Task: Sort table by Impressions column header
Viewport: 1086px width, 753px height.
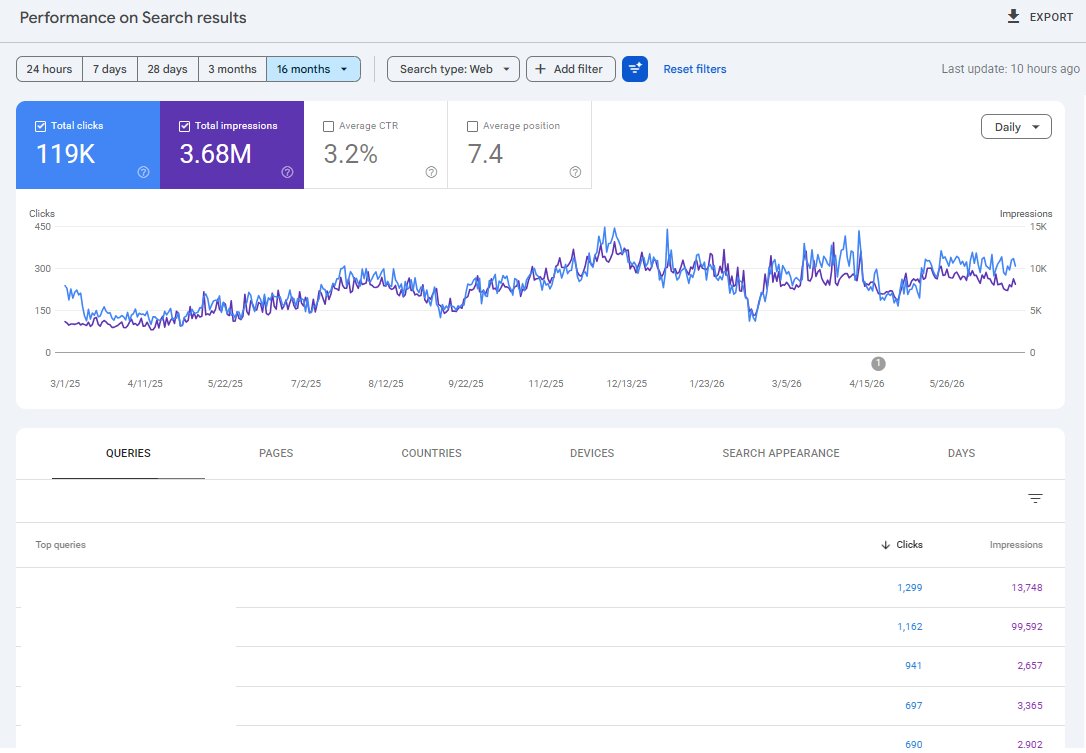Action: pos(1015,545)
